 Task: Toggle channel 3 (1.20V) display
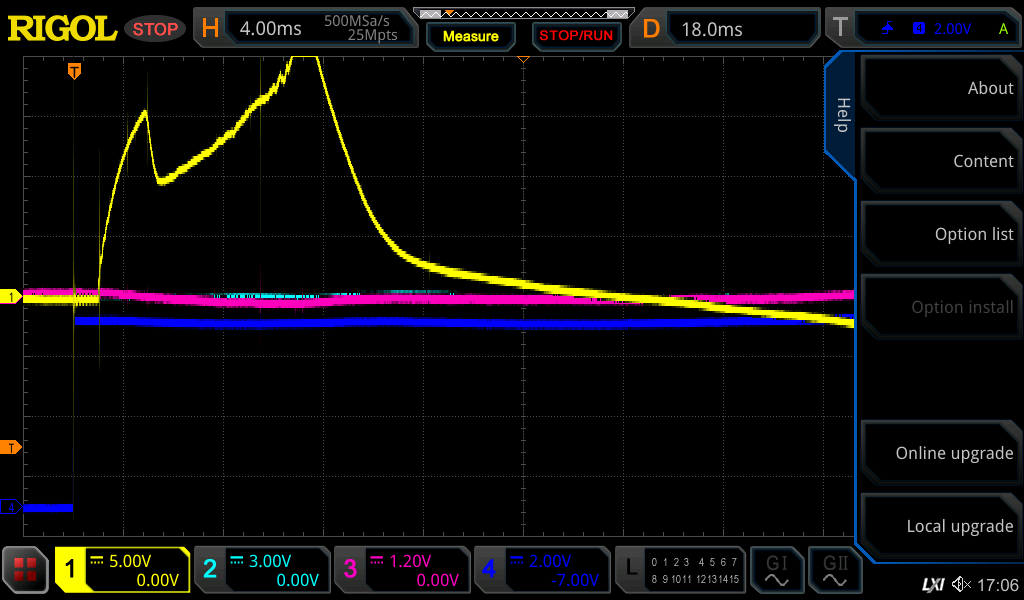(400, 570)
